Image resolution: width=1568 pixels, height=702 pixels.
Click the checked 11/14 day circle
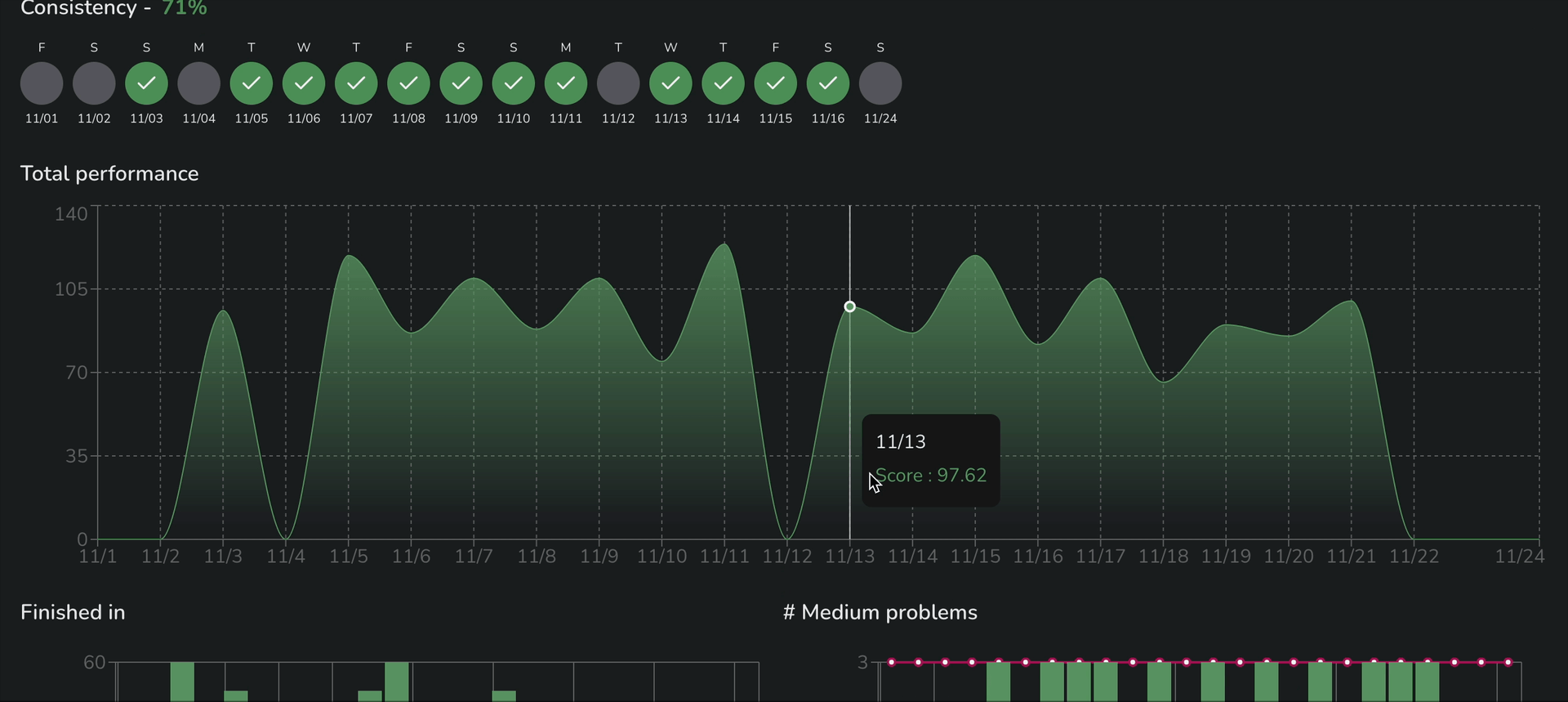pyautogui.click(x=724, y=83)
